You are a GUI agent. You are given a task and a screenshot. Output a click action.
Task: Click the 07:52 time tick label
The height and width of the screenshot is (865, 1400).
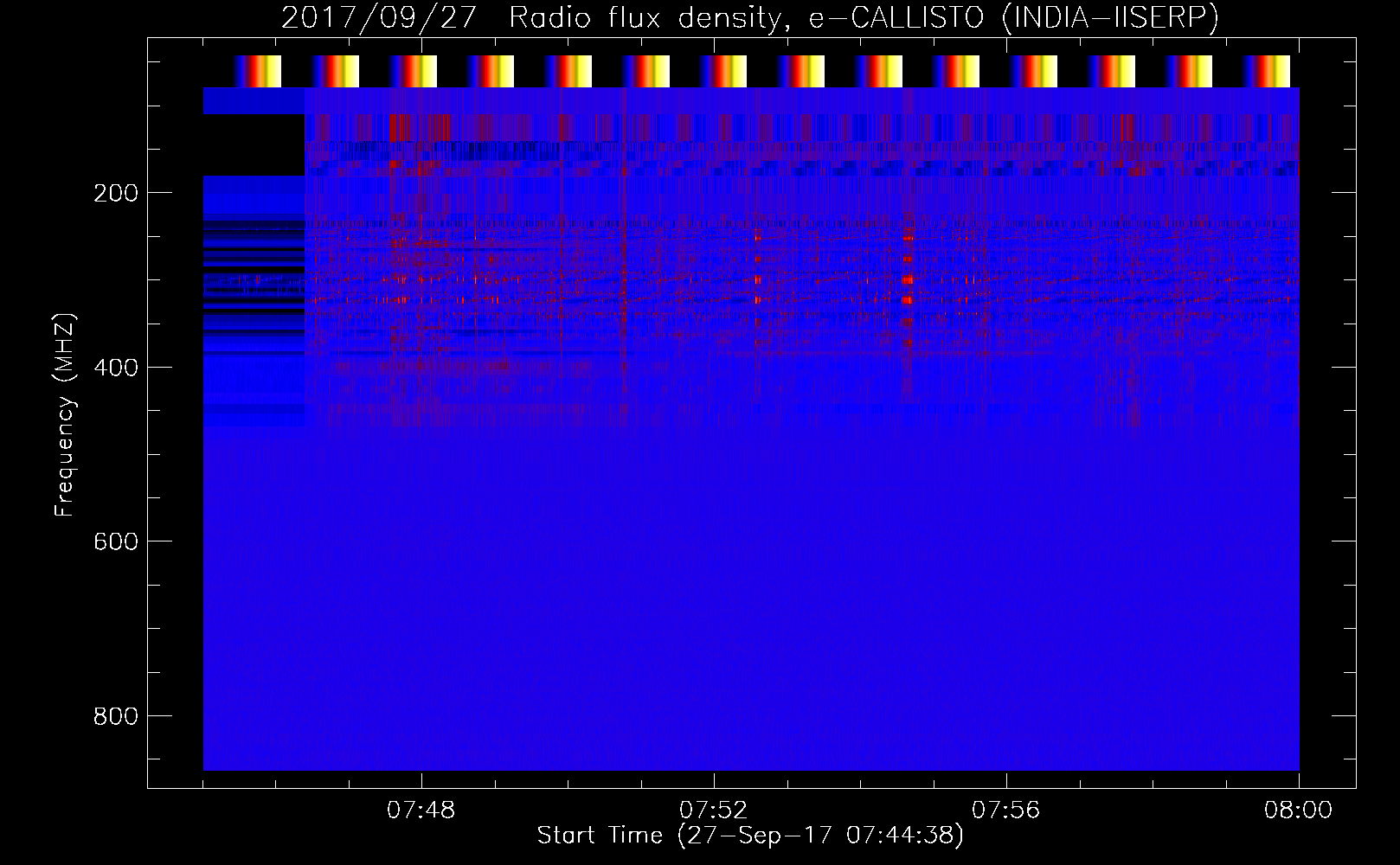coord(713,811)
